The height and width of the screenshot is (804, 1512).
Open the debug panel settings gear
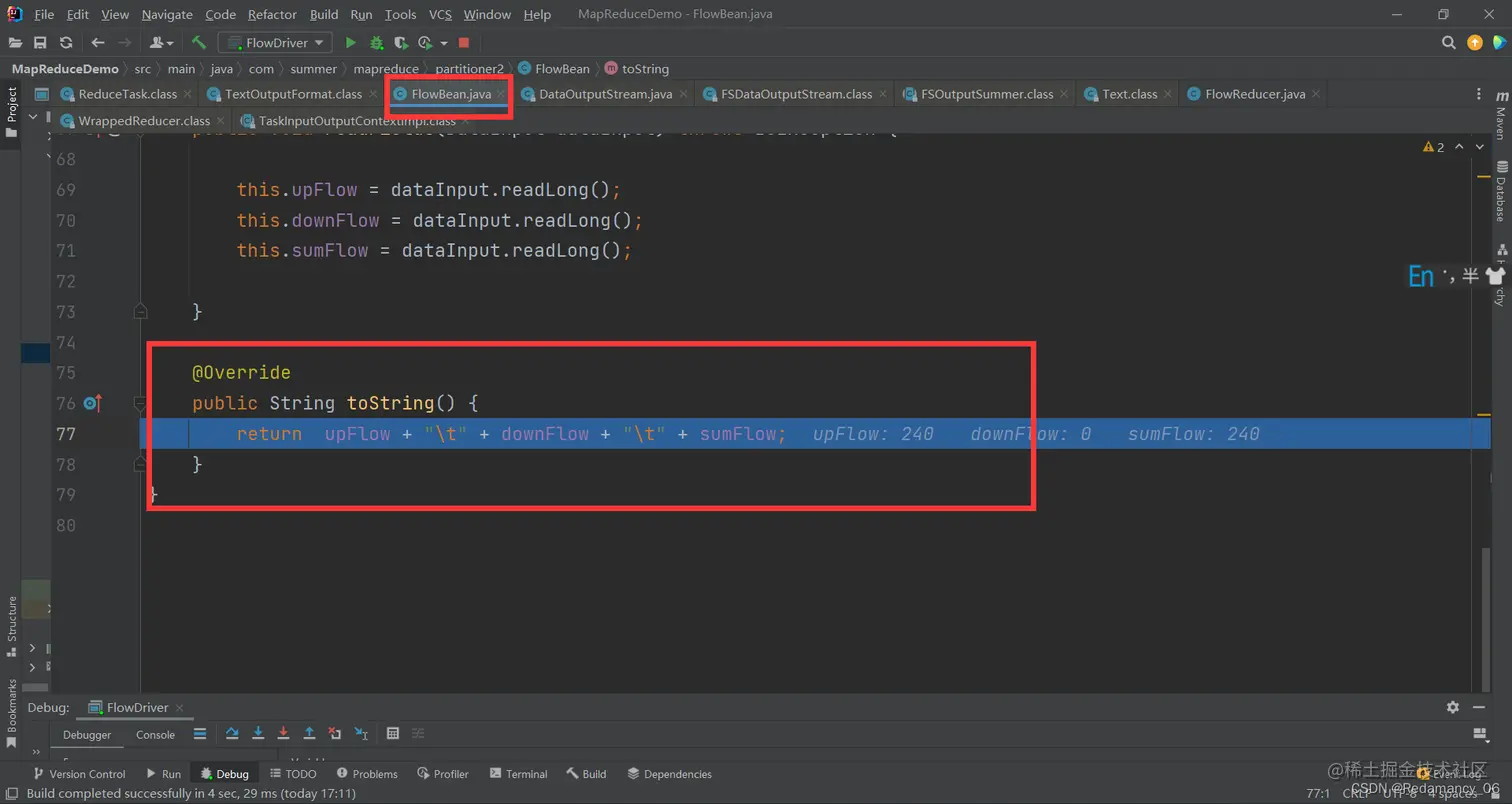(1452, 707)
